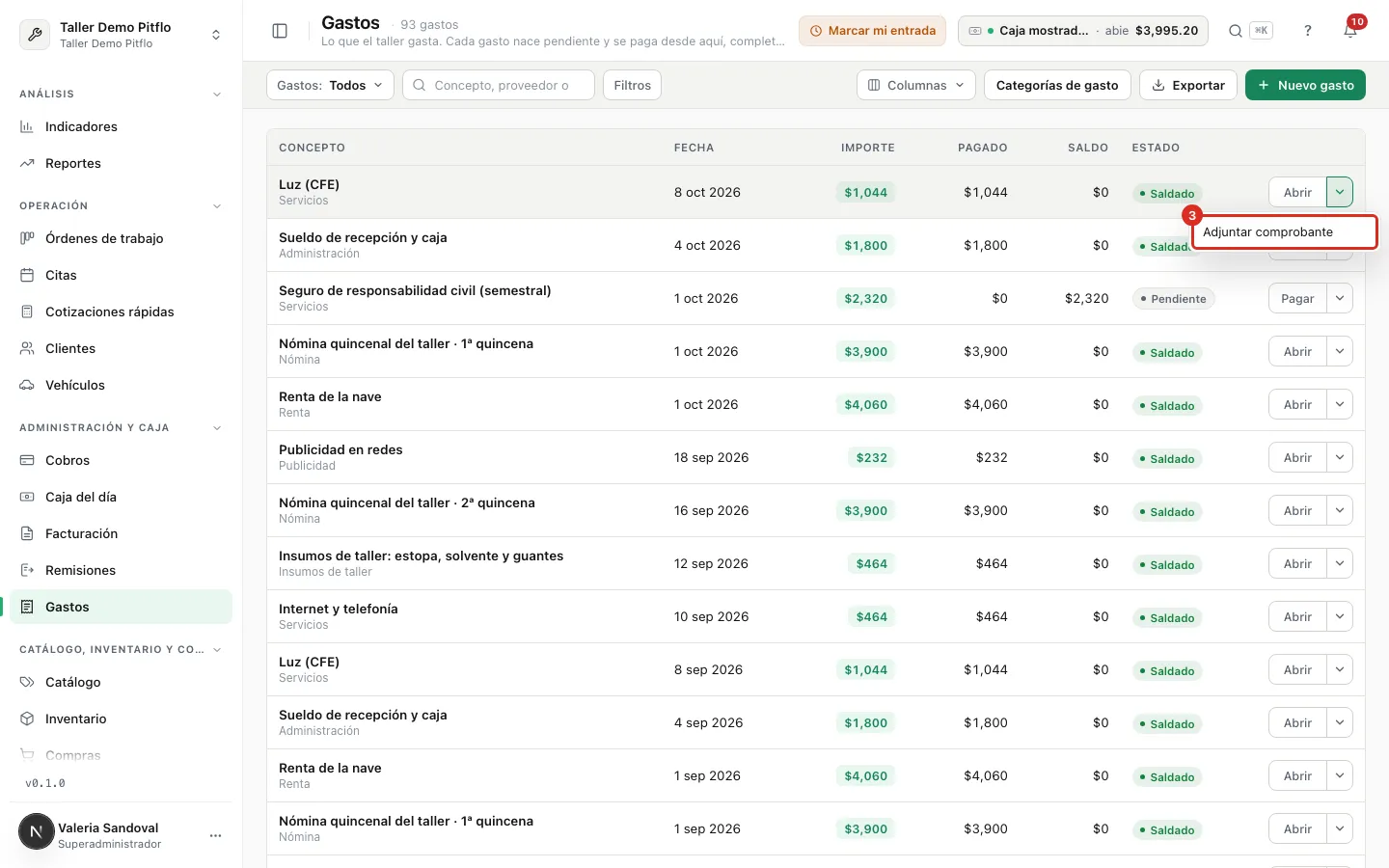
Task: Open Catálogo section
Action: (121, 682)
